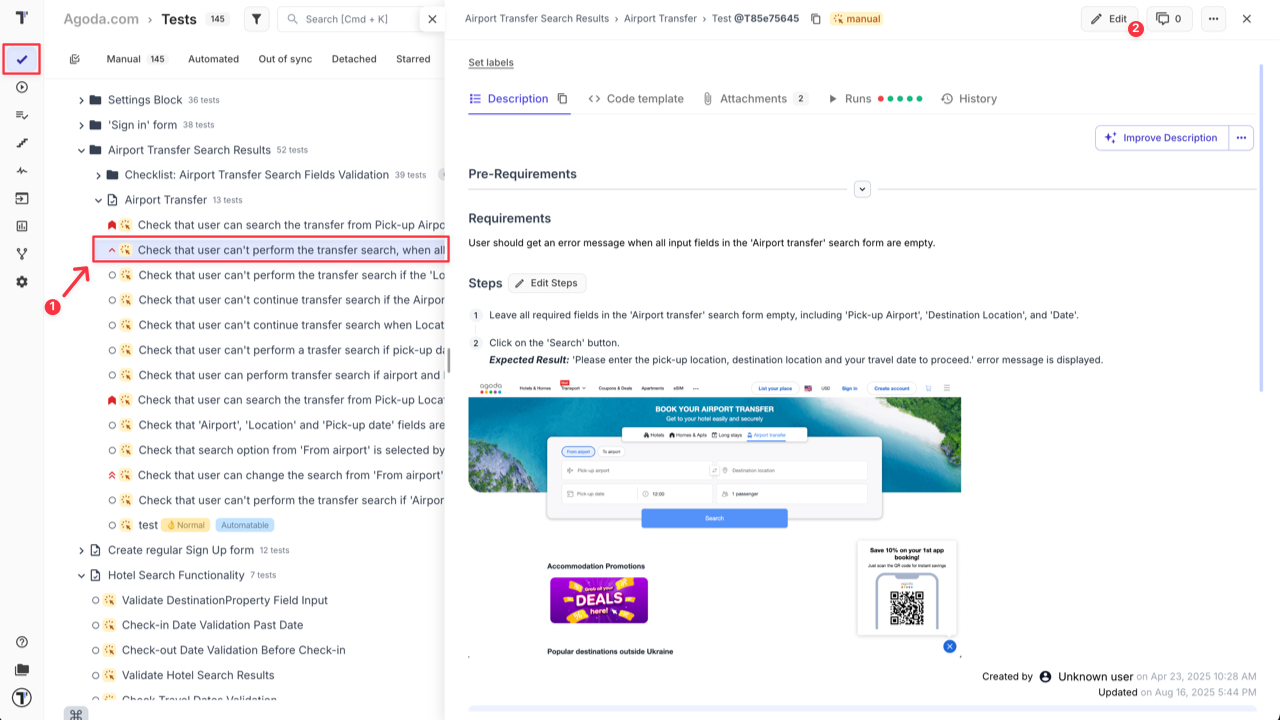Open the three-dot menu near Improve Description
The image size is (1280, 720).
1240,137
